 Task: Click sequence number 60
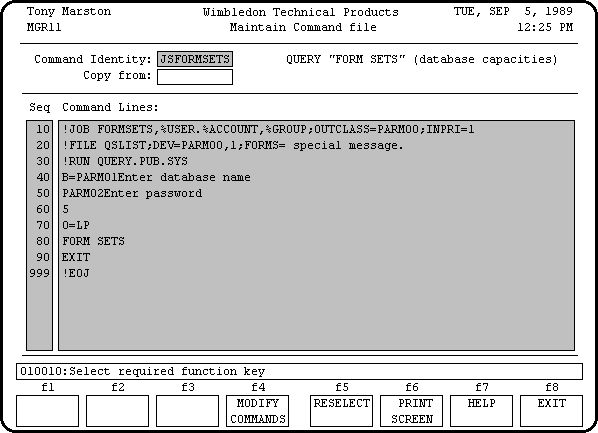click(43, 209)
